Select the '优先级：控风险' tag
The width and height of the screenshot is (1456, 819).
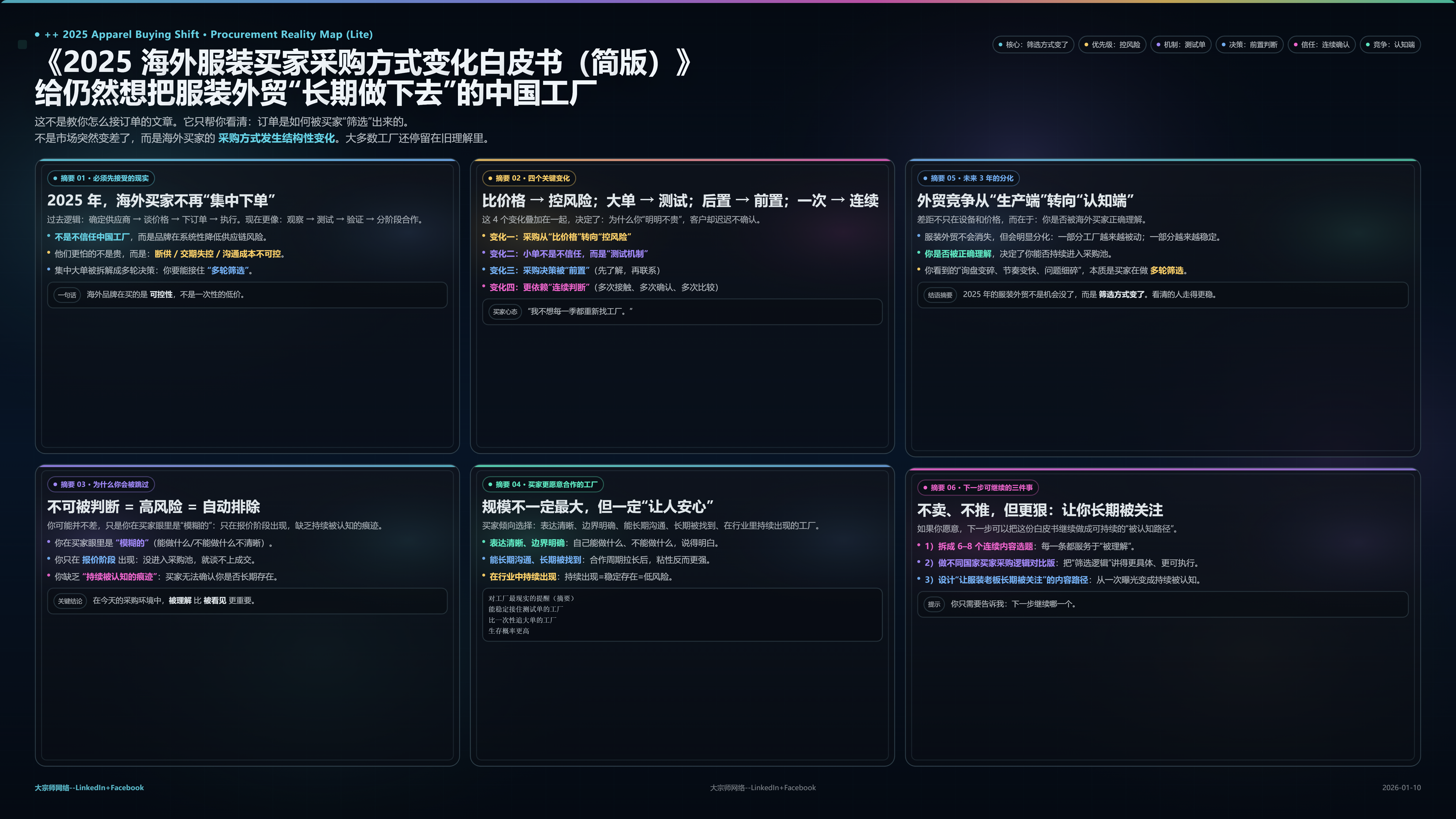coord(1112,45)
